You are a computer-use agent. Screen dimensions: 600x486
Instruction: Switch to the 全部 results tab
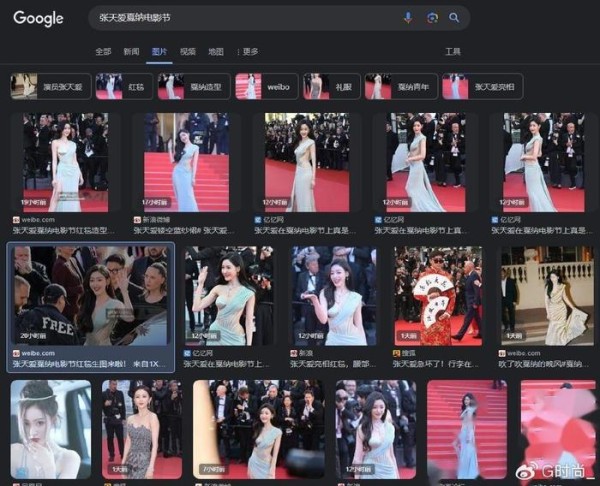tap(103, 52)
